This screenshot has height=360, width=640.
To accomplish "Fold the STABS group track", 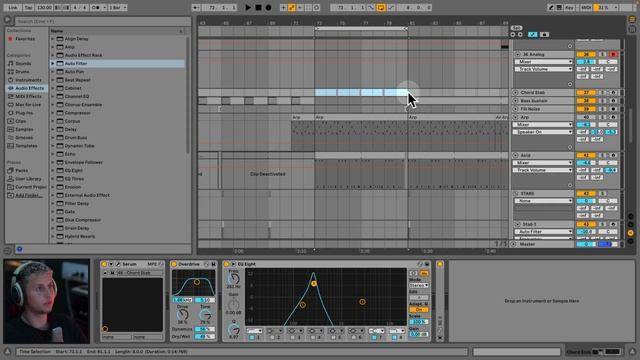I will click(516, 193).
